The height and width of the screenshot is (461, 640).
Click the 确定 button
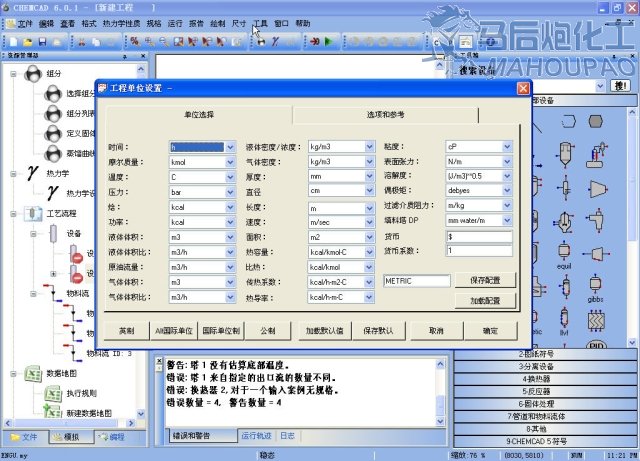click(490, 329)
